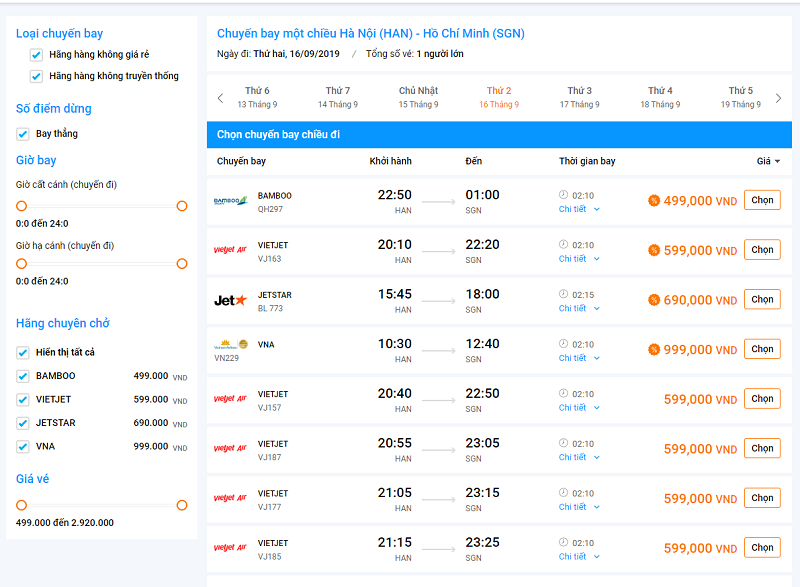This screenshot has height=587, width=800.
Task: Click right handle of landing time slider
Action: click(182, 264)
